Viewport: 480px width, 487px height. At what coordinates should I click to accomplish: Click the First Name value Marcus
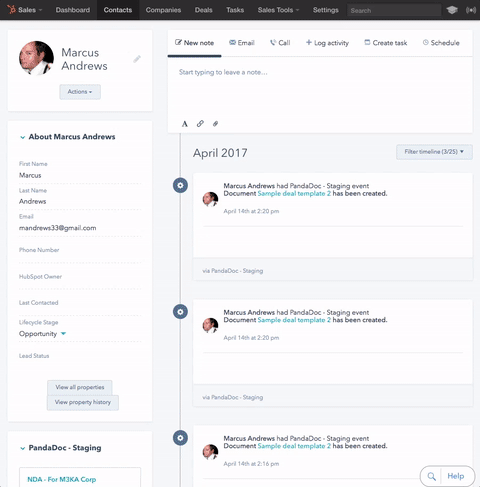tap(30, 175)
